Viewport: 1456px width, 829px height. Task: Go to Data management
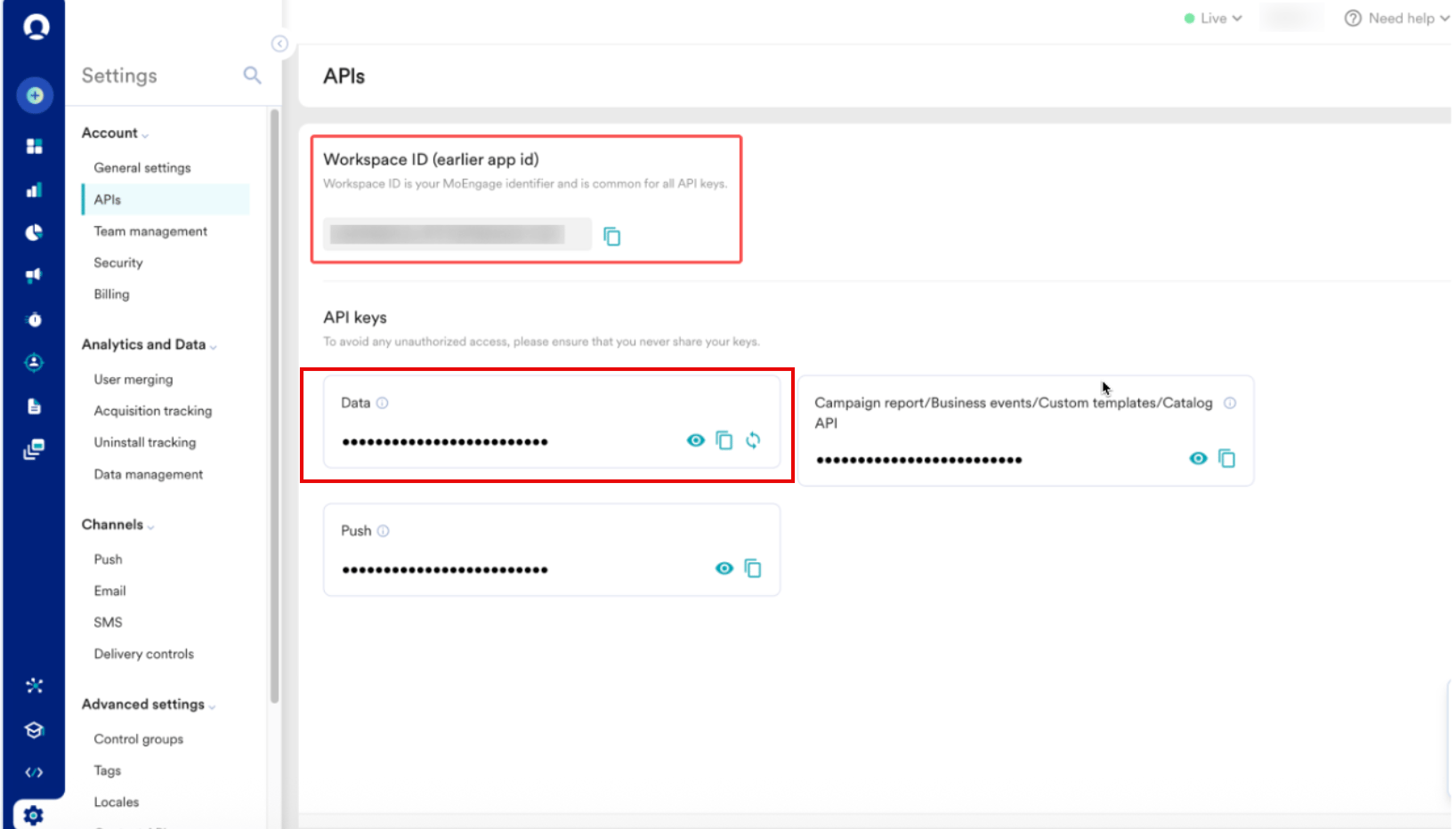149,474
